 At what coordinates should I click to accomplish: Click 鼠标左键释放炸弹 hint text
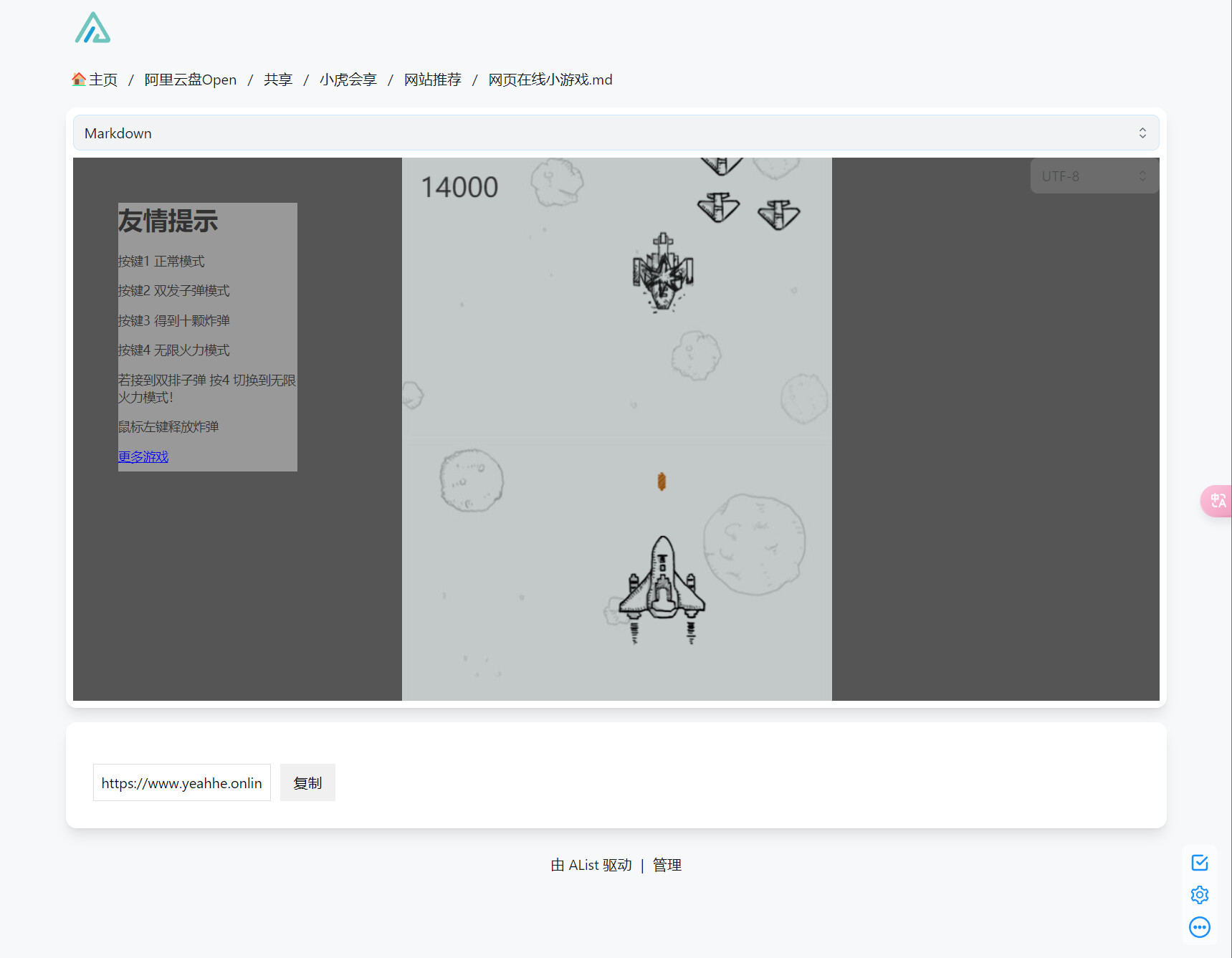point(168,426)
